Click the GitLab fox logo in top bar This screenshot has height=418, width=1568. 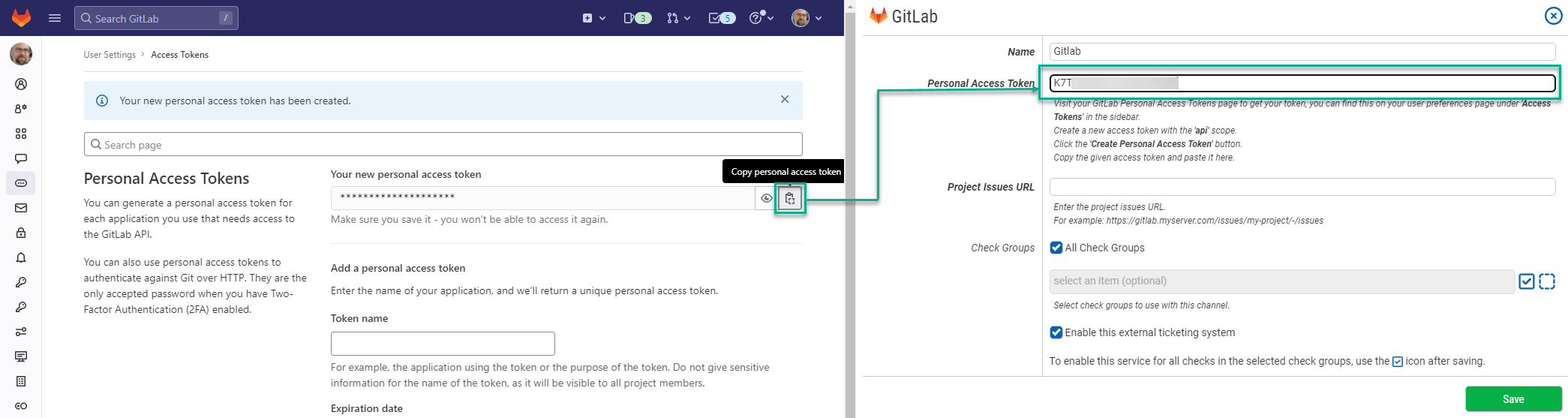pos(21,18)
